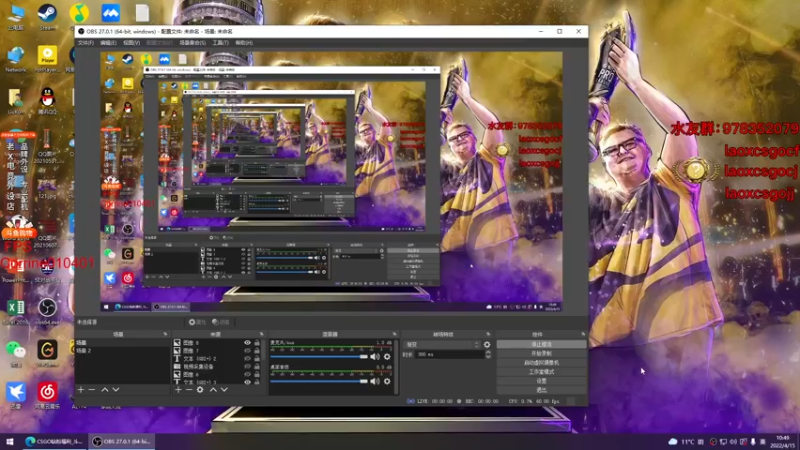Toggle lock on 图像 8 source
800x450 pixels.
click(x=257, y=343)
